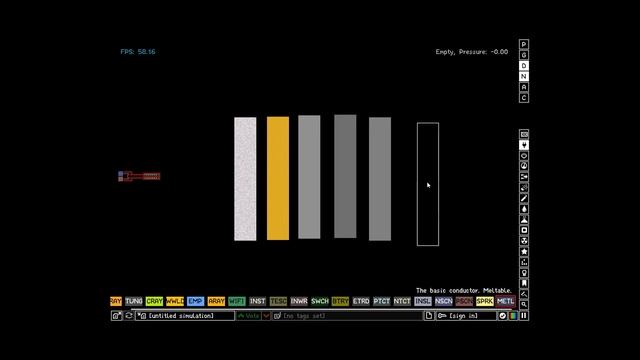Open the simulation browser icon
The width and height of the screenshot is (640, 360).
click(x=116, y=316)
